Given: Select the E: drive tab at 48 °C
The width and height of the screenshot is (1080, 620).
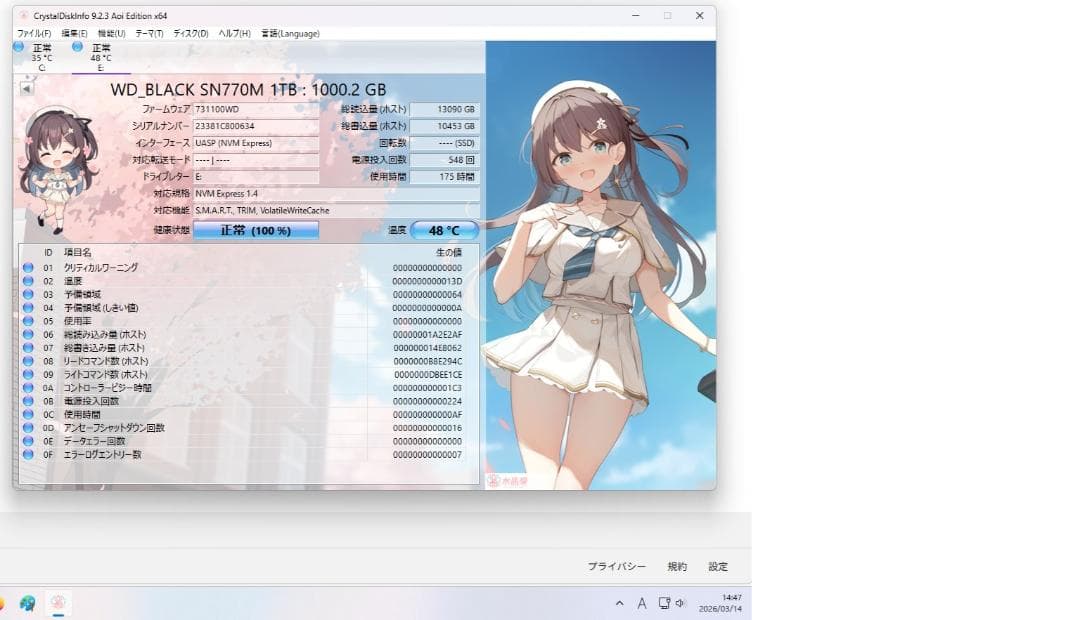Looking at the screenshot, I should [x=101, y=57].
